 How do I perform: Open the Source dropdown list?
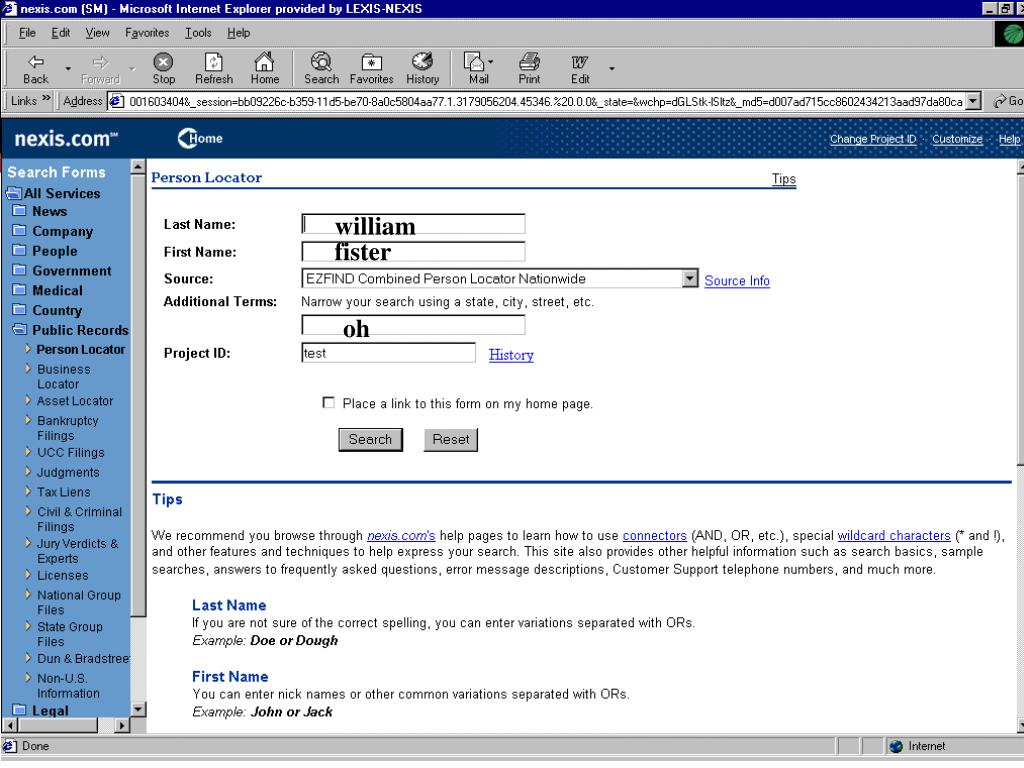tap(690, 278)
